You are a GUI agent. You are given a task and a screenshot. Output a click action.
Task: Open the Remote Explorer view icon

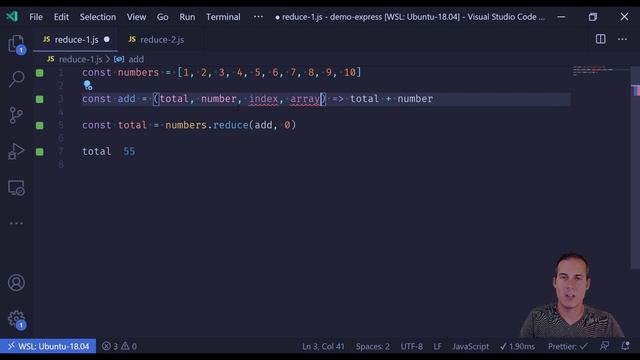16,188
